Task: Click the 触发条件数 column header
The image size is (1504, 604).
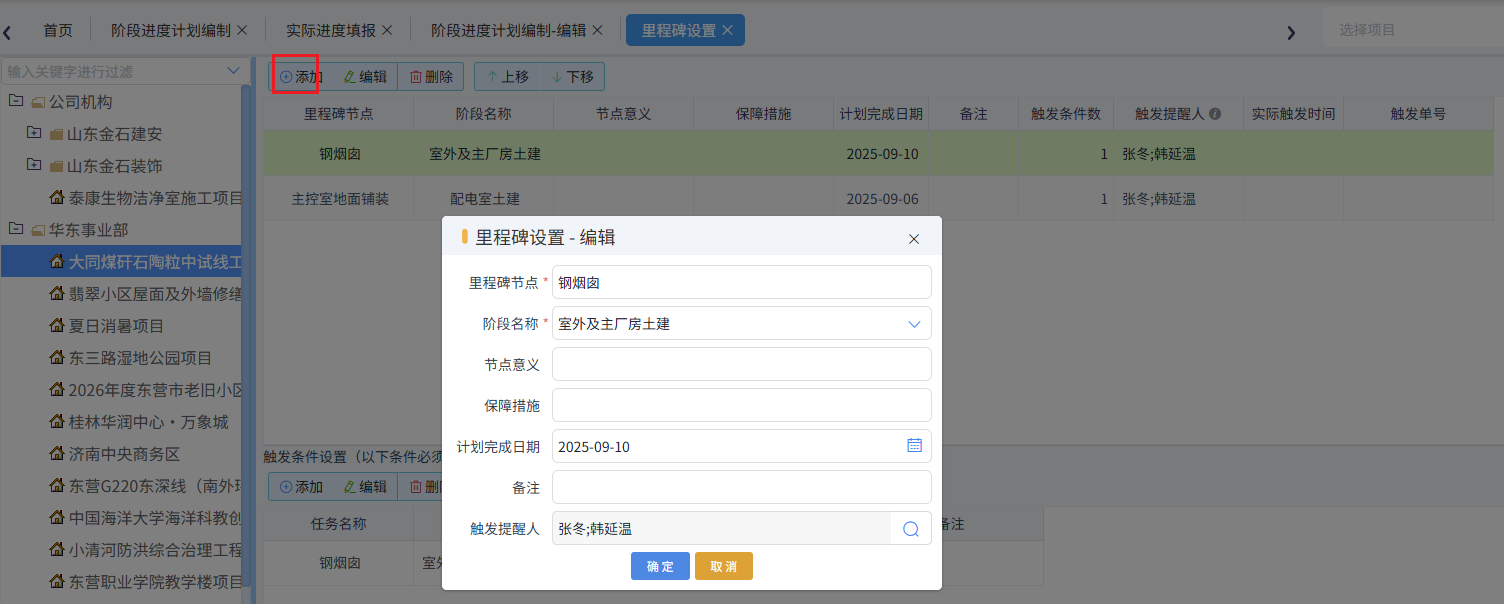Action: pyautogui.click(x=1066, y=114)
